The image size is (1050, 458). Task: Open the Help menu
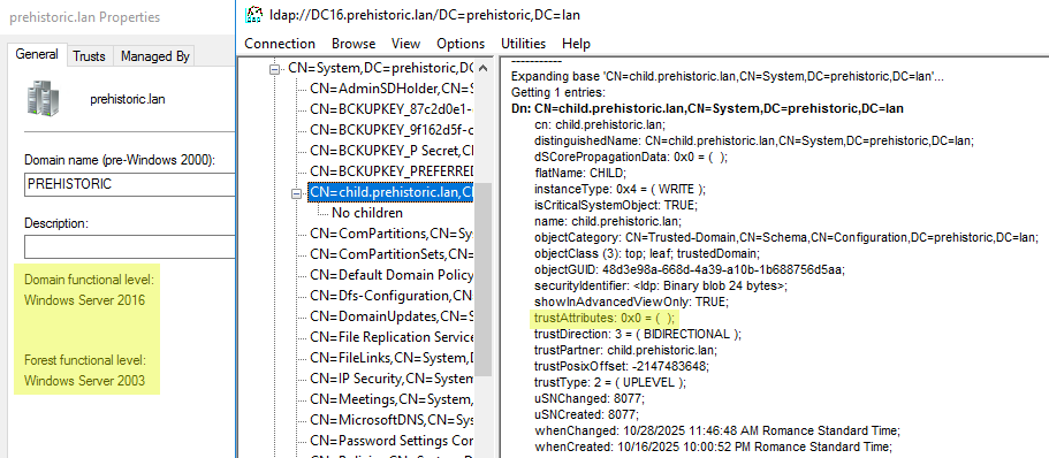coord(576,44)
